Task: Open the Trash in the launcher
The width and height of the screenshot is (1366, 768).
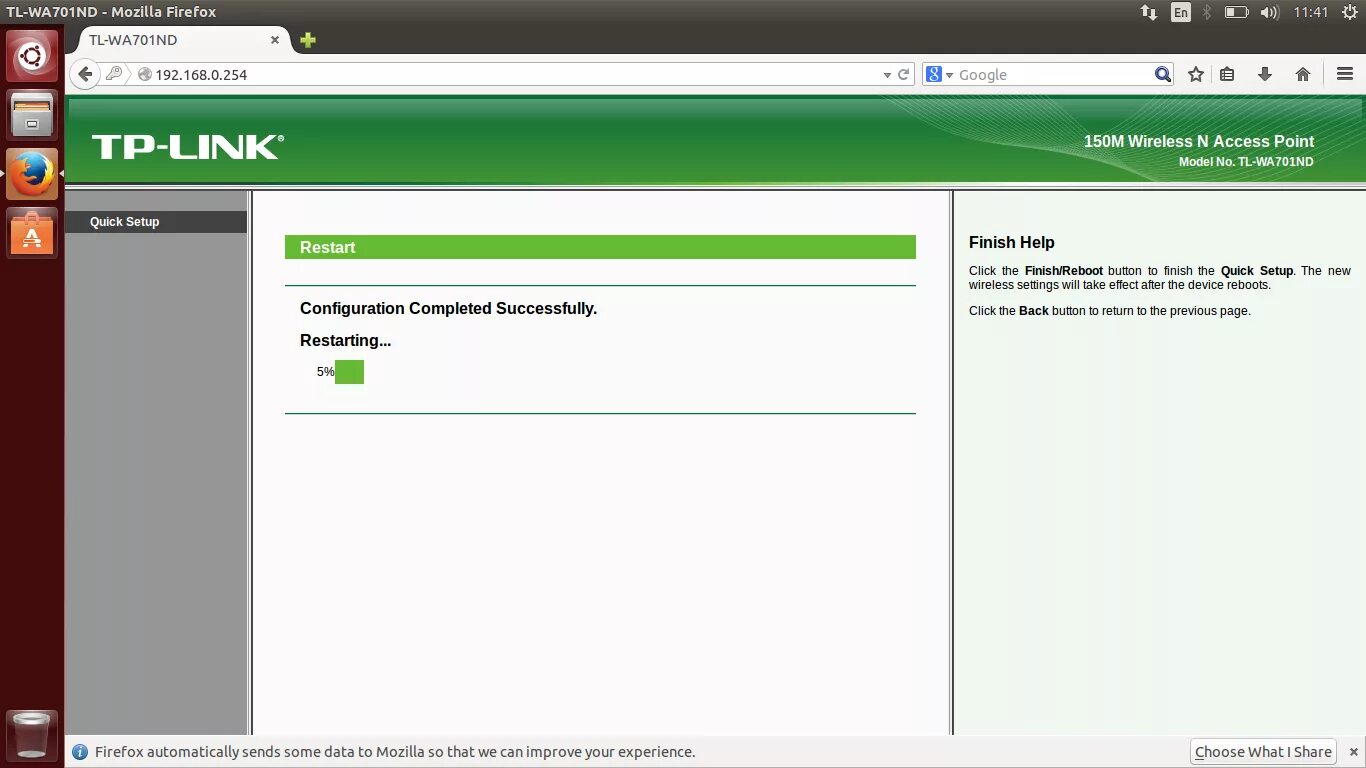Action: pyautogui.click(x=32, y=735)
